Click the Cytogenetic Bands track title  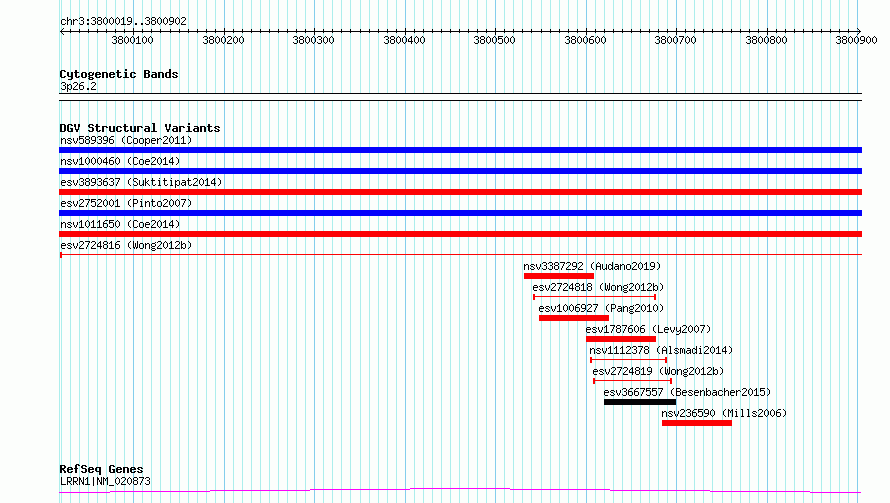pyautogui.click(x=119, y=74)
